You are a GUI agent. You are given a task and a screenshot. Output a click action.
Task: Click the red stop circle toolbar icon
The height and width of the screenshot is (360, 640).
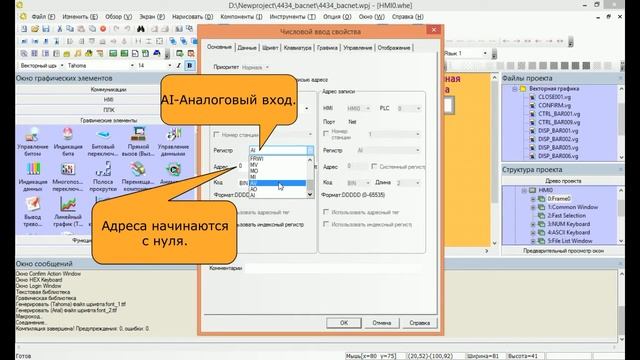point(103,29)
